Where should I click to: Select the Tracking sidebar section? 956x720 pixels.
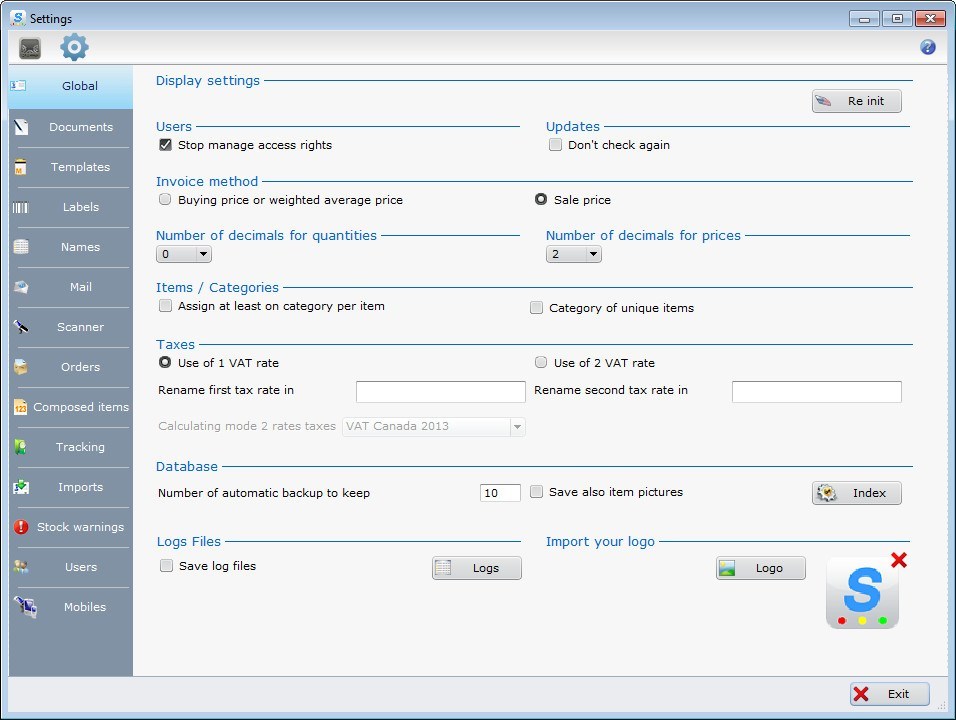79,447
